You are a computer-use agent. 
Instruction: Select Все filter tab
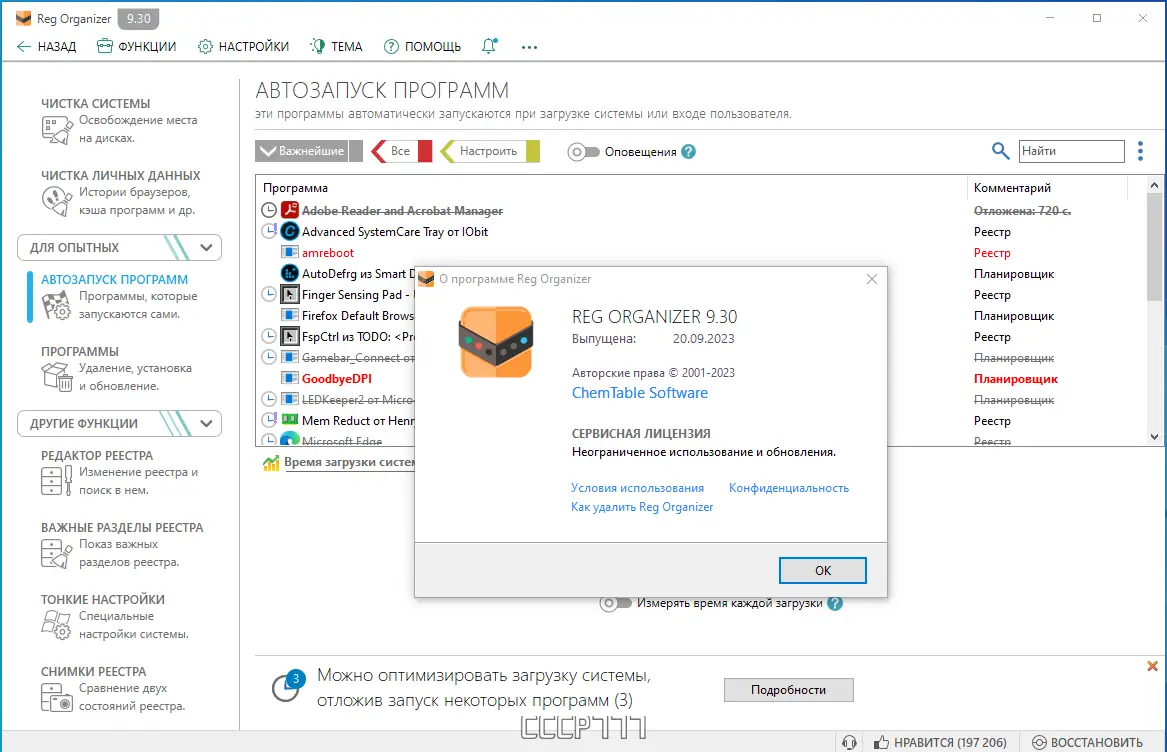pyautogui.click(x=401, y=151)
